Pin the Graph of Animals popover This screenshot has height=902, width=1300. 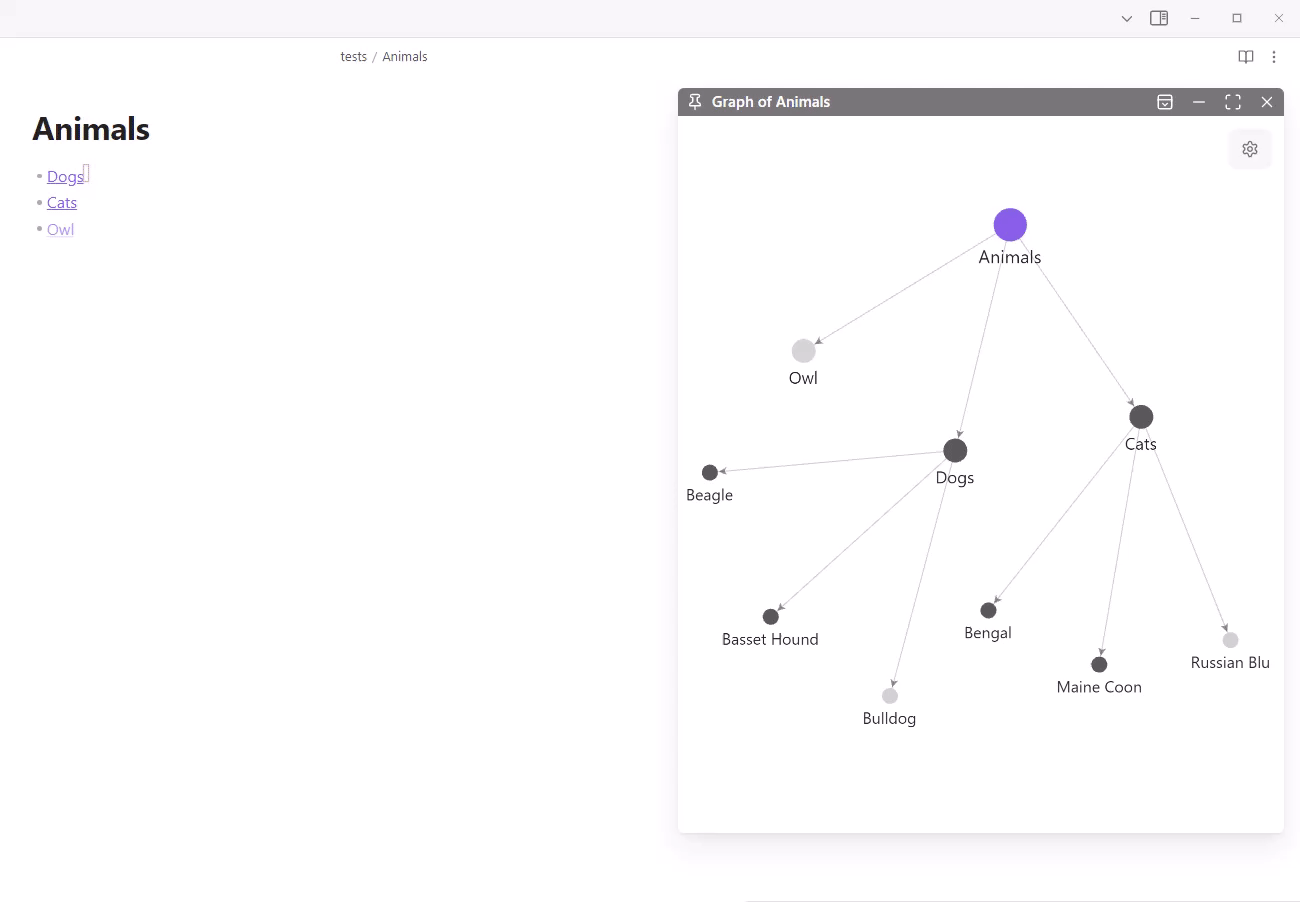[695, 102]
